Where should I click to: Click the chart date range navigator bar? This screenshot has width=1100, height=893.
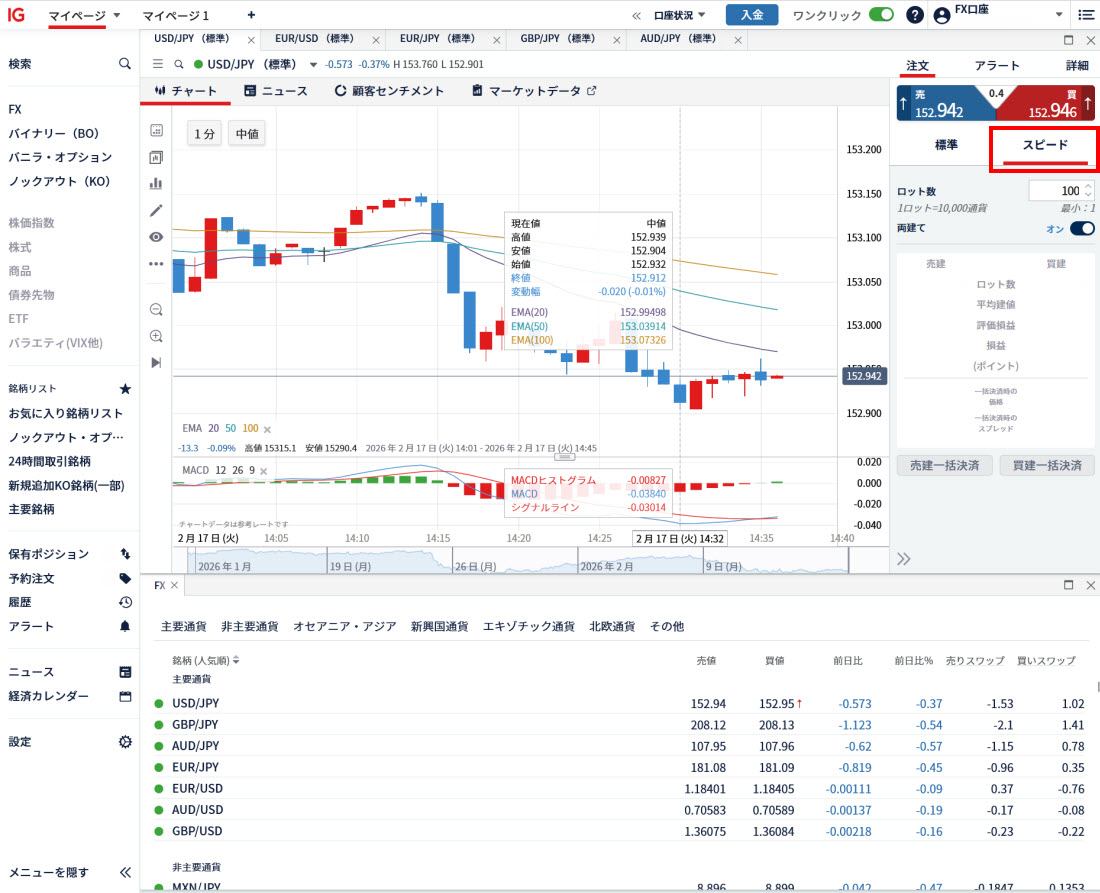tap(510, 564)
